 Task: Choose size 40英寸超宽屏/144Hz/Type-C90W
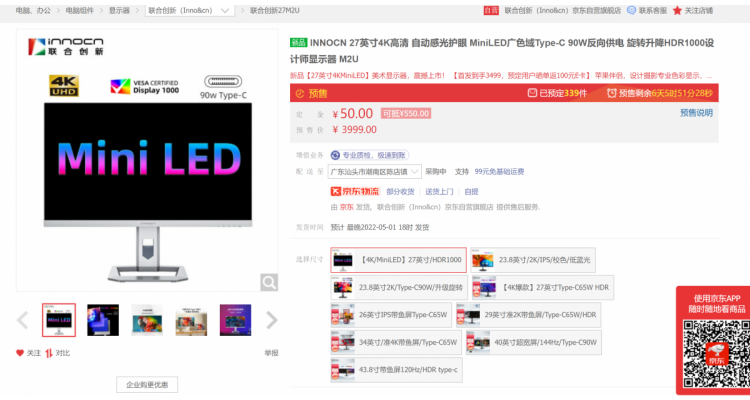533,343
